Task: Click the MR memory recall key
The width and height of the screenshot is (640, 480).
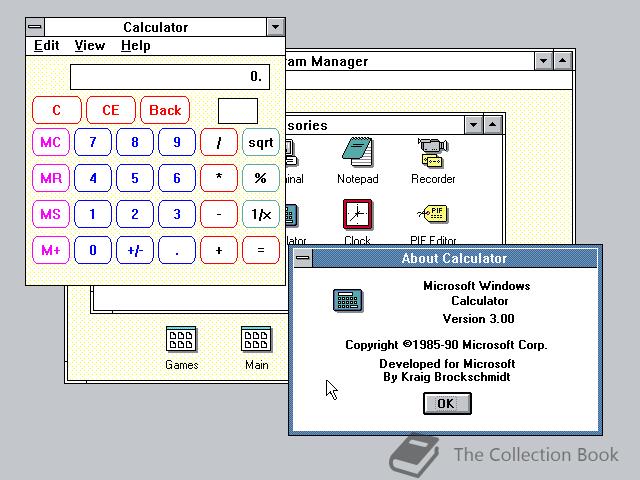Action: [51, 178]
